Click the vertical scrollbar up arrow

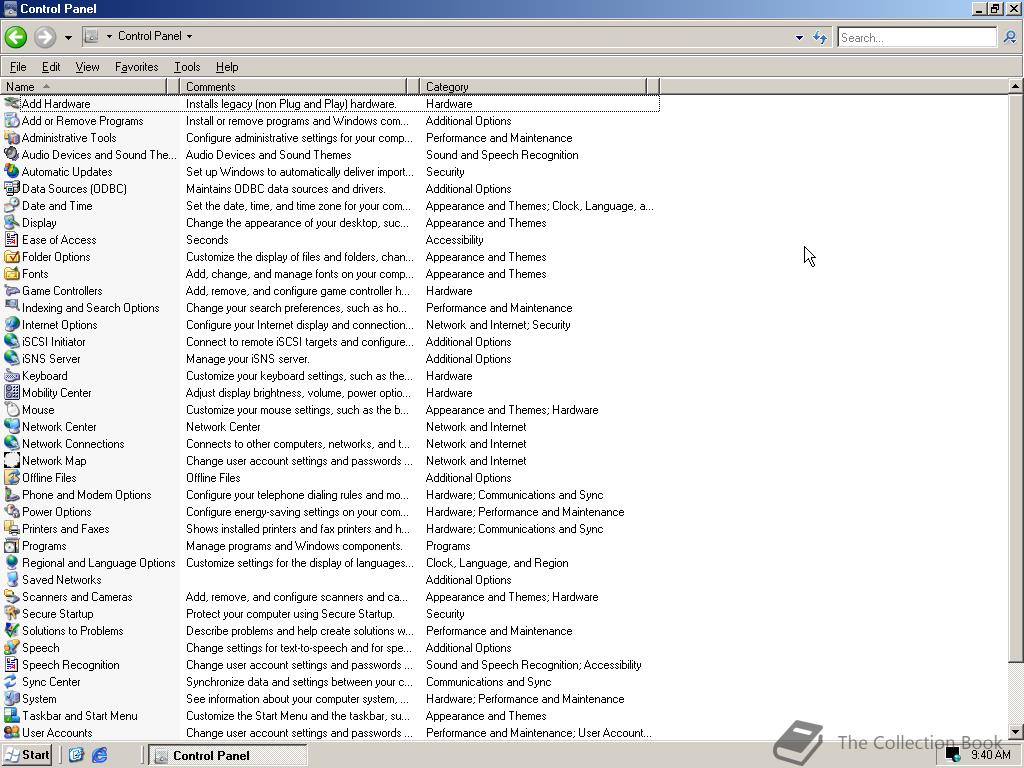click(x=1016, y=86)
